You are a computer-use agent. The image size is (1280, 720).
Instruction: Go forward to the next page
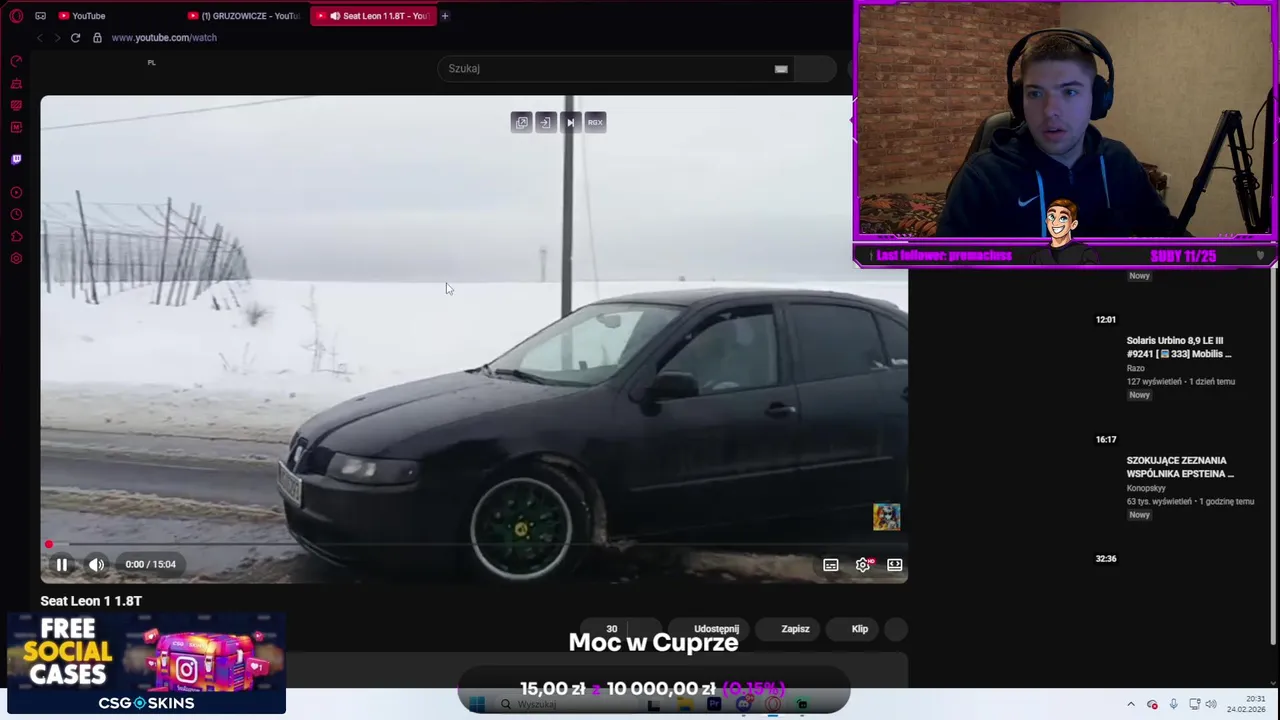56,38
